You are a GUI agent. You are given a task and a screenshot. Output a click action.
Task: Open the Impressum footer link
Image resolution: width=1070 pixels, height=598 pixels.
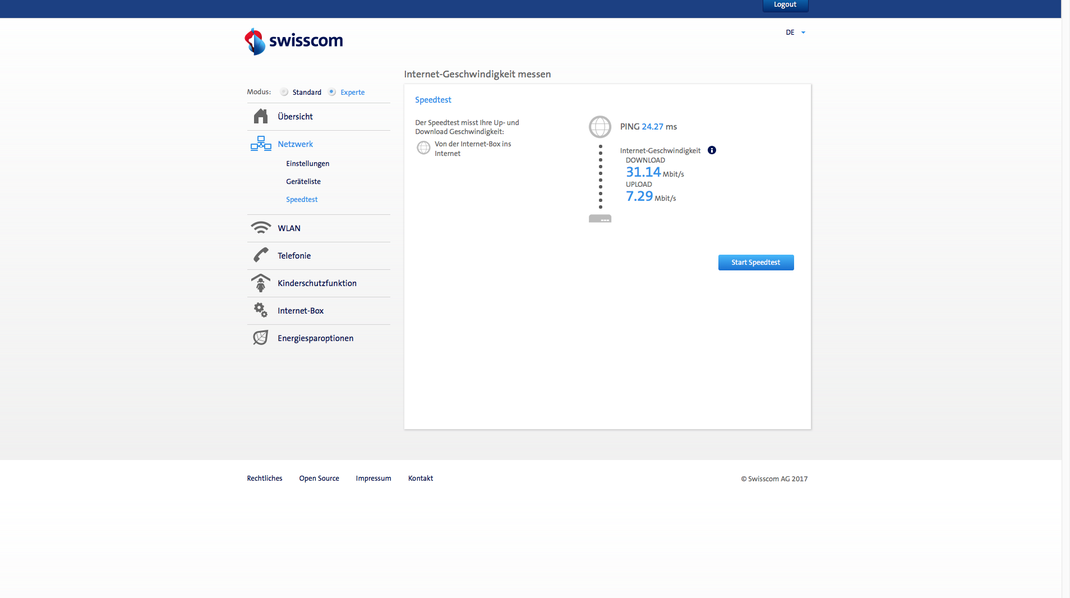[373, 479]
